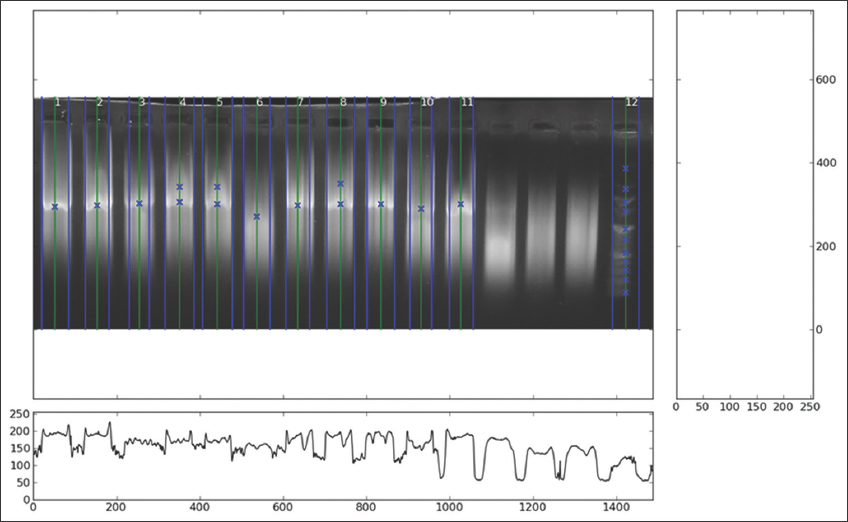This screenshot has width=848, height=522.
Task: Click the 1000 tick label on the bottom axis
Action: click(x=449, y=507)
